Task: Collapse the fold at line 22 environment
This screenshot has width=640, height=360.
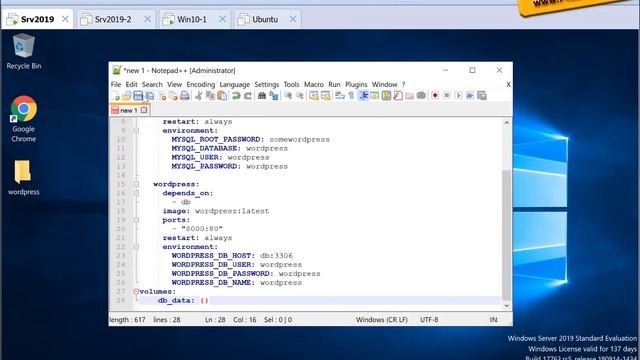Action: pos(136,247)
